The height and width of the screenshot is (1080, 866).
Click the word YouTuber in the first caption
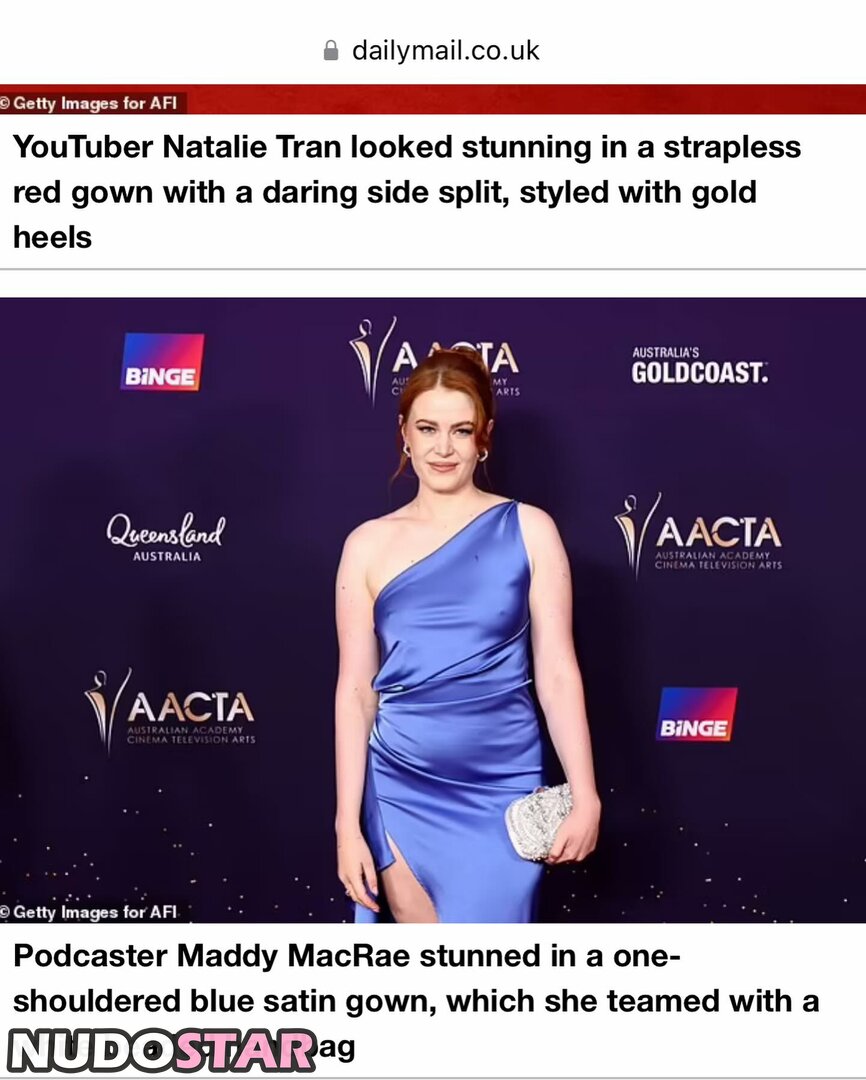pyautogui.click(x=83, y=147)
